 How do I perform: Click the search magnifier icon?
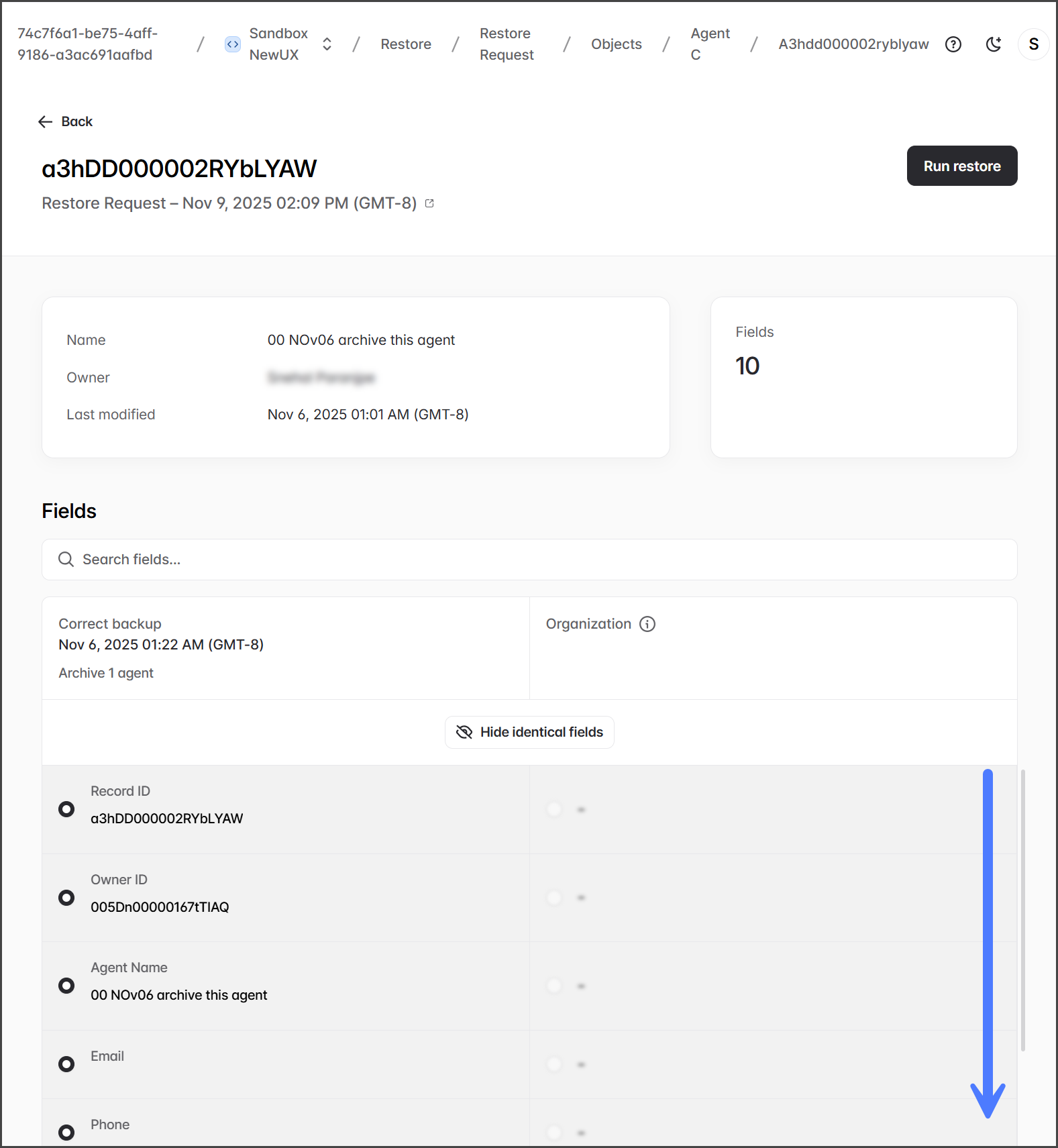pyautogui.click(x=66, y=560)
